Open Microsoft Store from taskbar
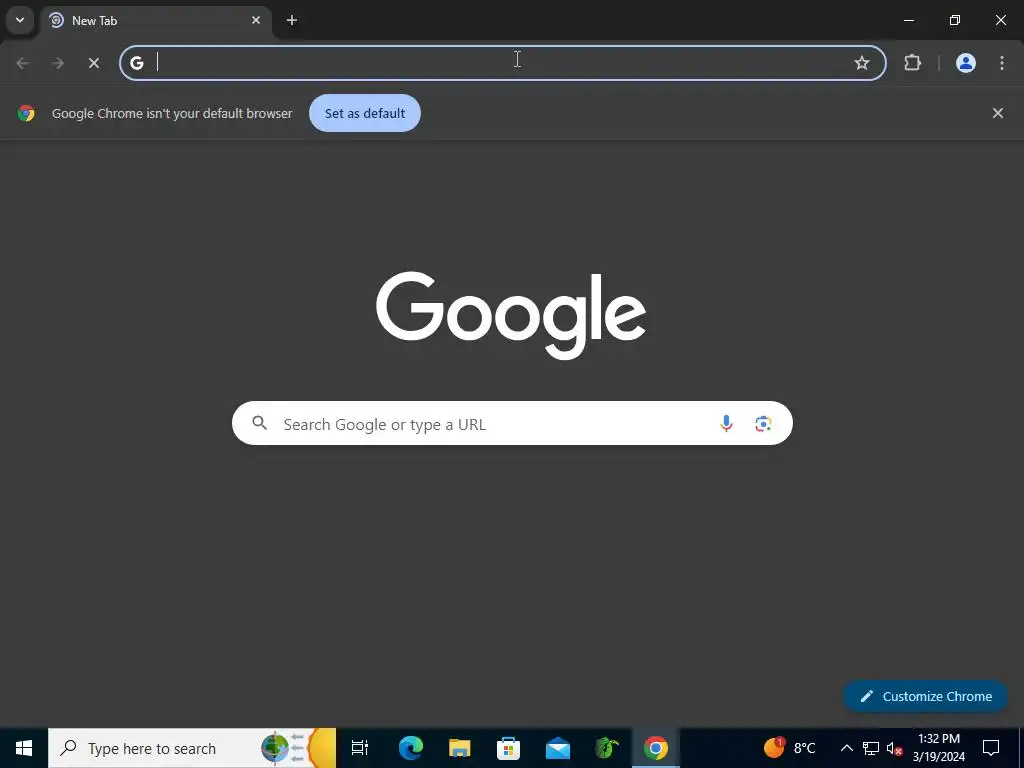The width and height of the screenshot is (1024, 768). pos(509,748)
